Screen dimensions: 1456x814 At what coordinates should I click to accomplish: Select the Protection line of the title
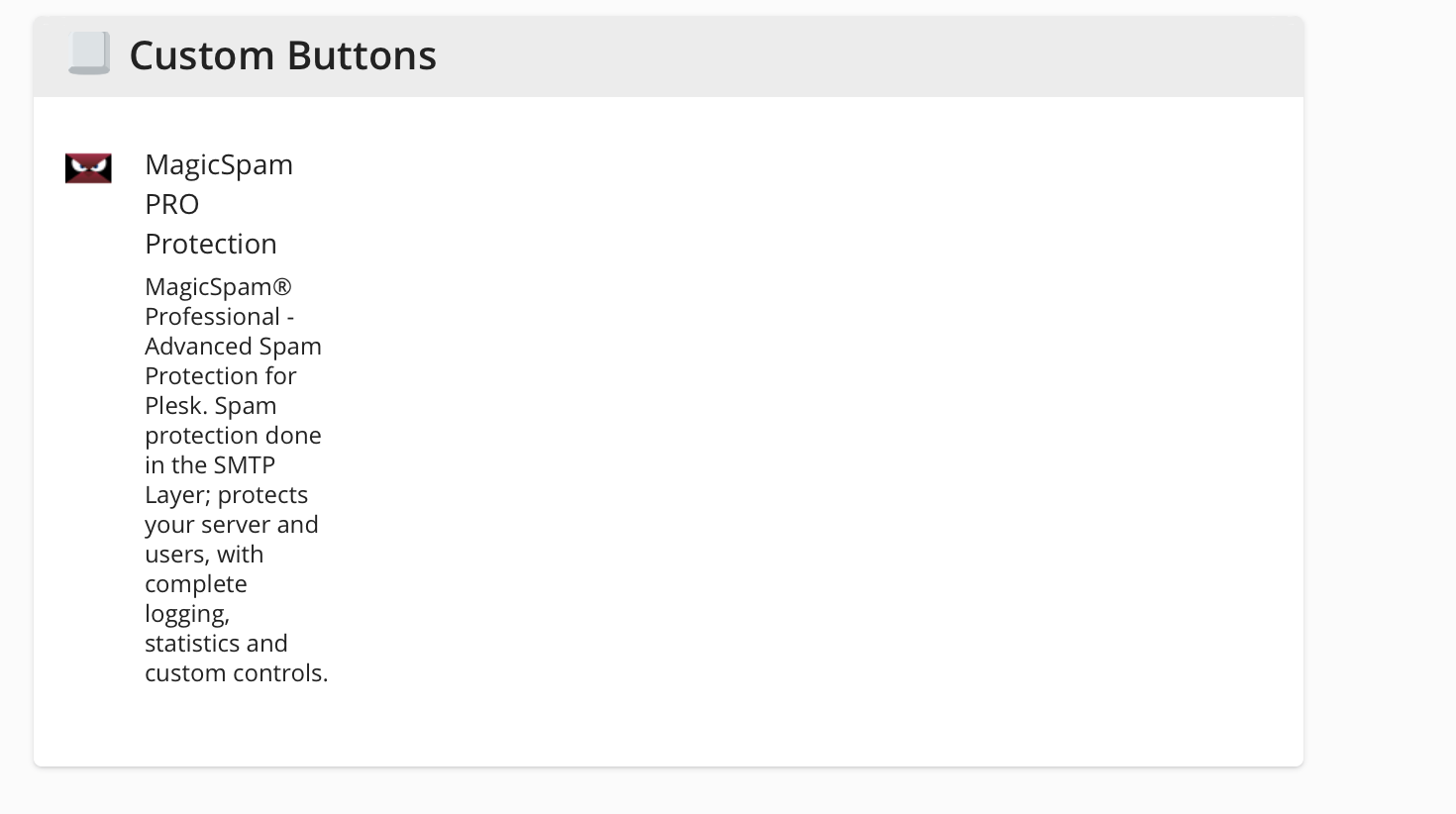(x=211, y=244)
